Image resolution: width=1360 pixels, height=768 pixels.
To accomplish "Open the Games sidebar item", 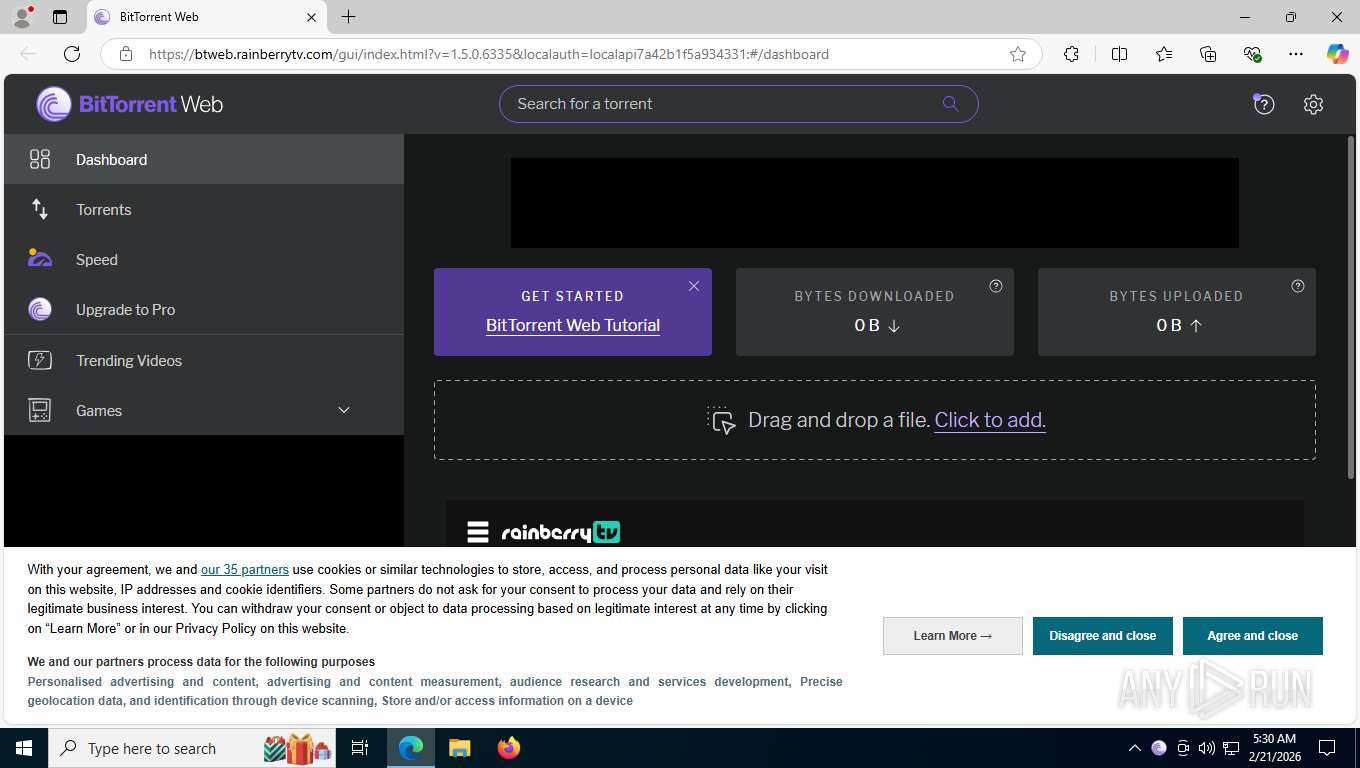I will 204,410.
